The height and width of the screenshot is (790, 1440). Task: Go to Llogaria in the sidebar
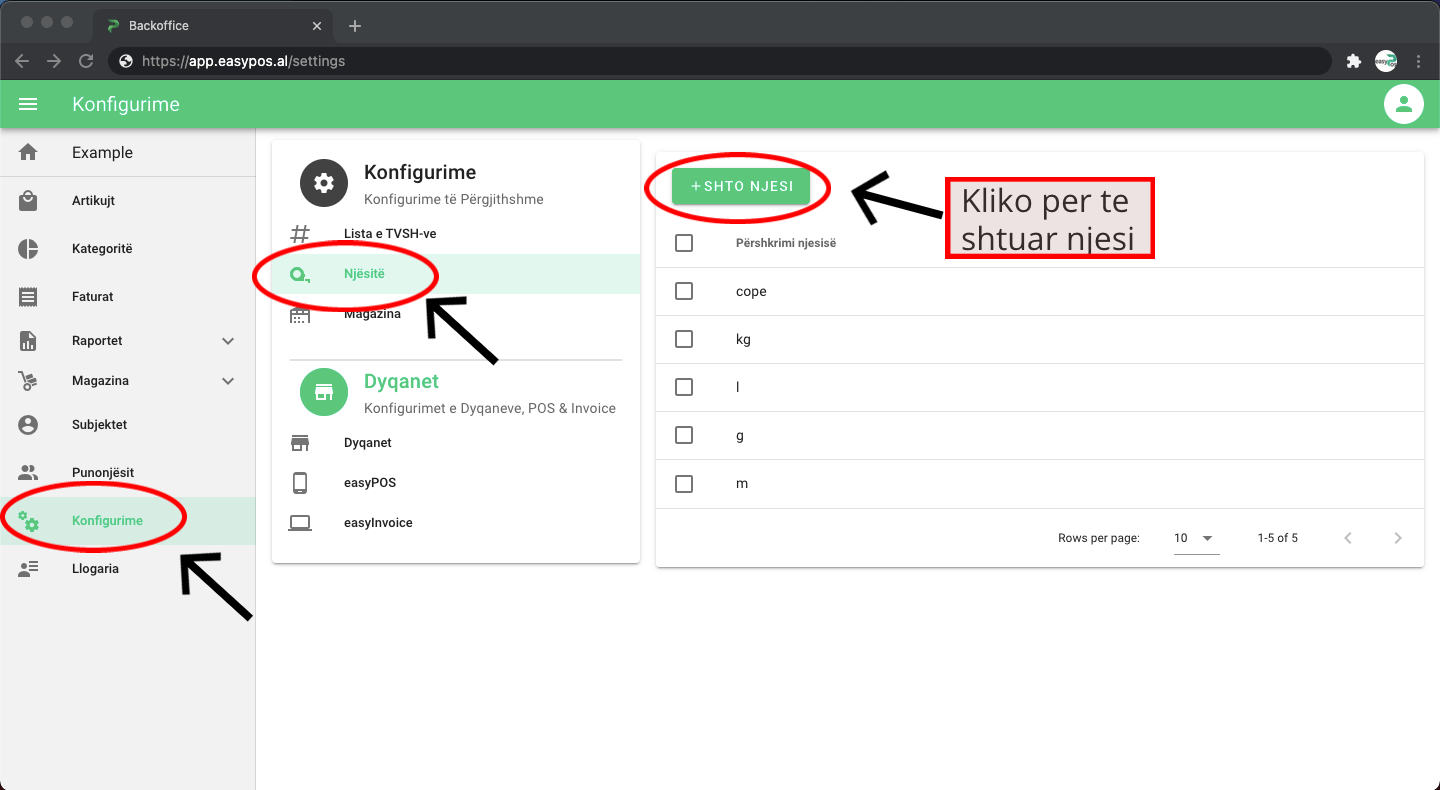(x=95, y=569)
